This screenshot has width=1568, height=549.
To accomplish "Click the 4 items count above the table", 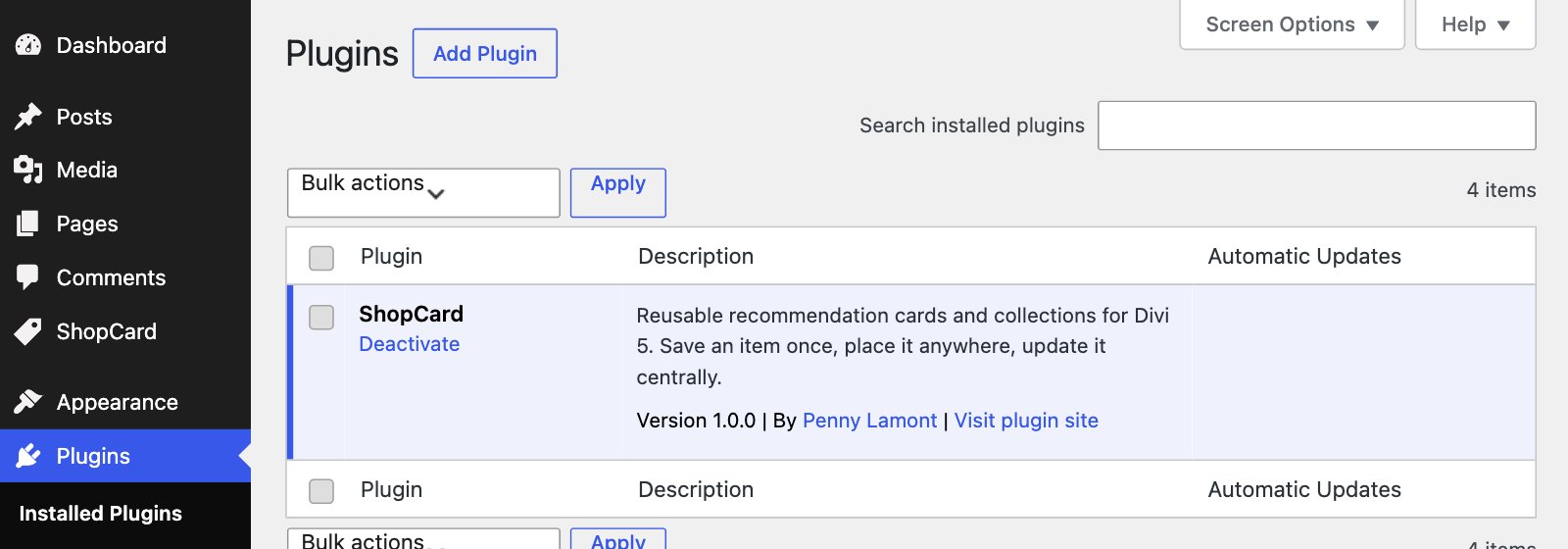I will point(1500,190).
